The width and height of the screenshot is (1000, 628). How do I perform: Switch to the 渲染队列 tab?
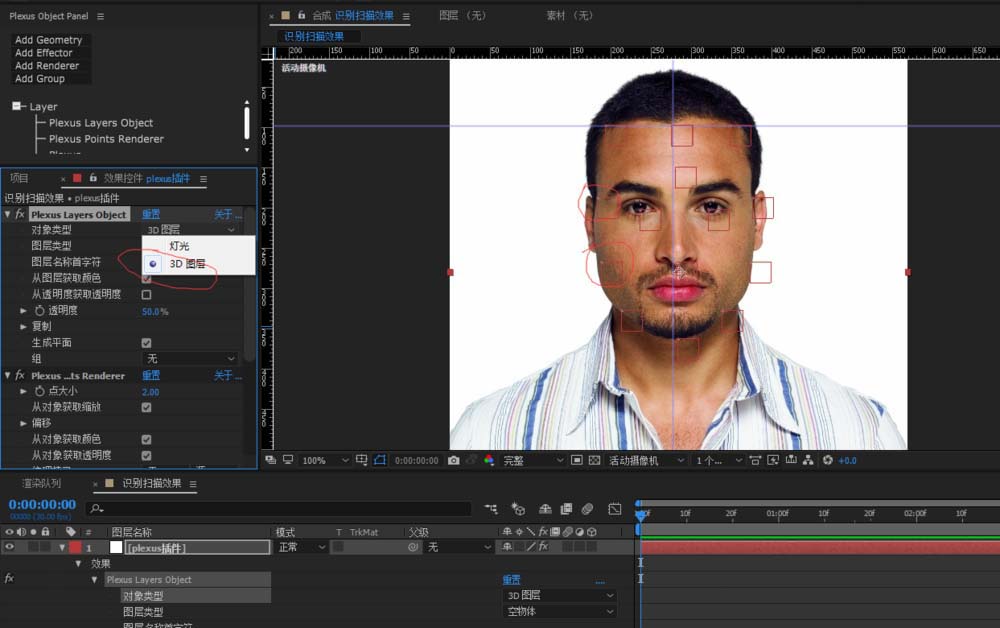[42, 484]
